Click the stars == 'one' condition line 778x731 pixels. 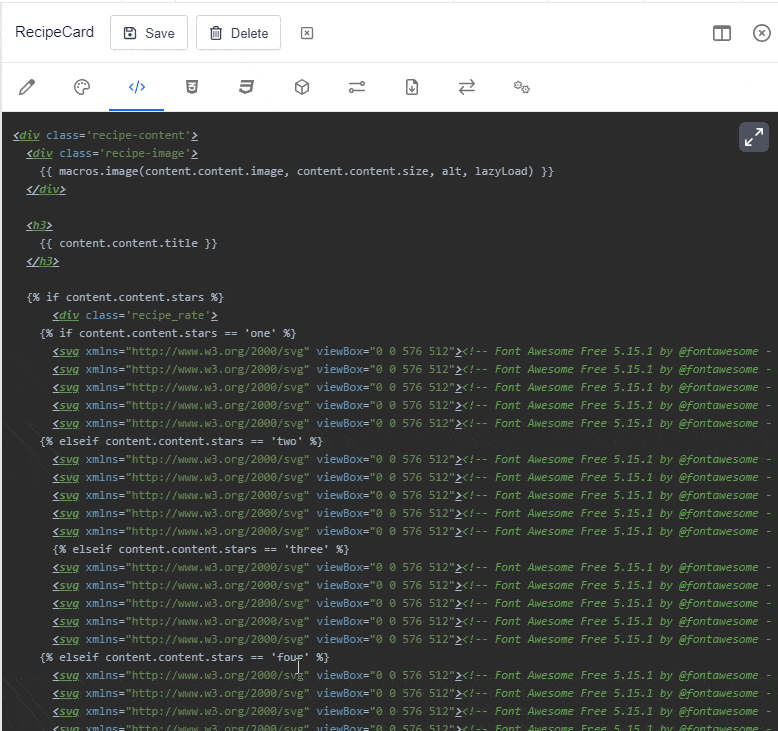click(x=168, y=333)
